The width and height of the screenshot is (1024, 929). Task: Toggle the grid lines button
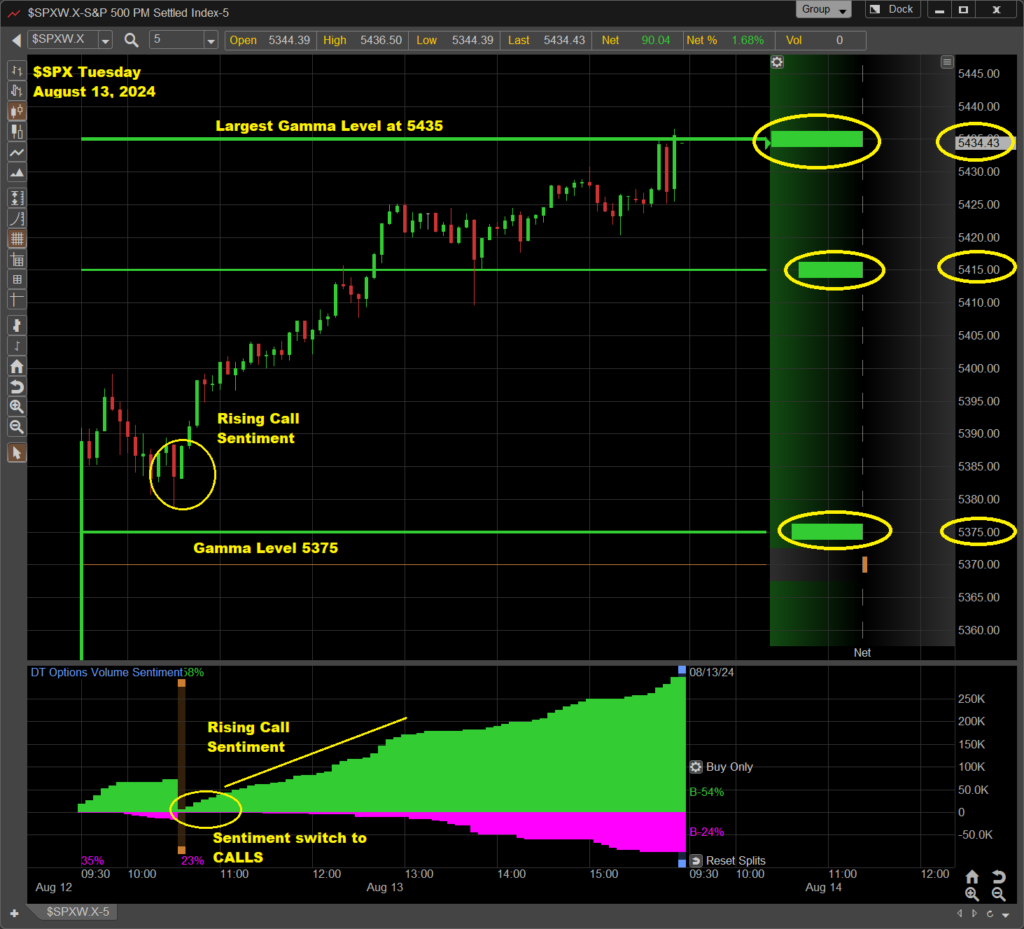click(17, 239)
